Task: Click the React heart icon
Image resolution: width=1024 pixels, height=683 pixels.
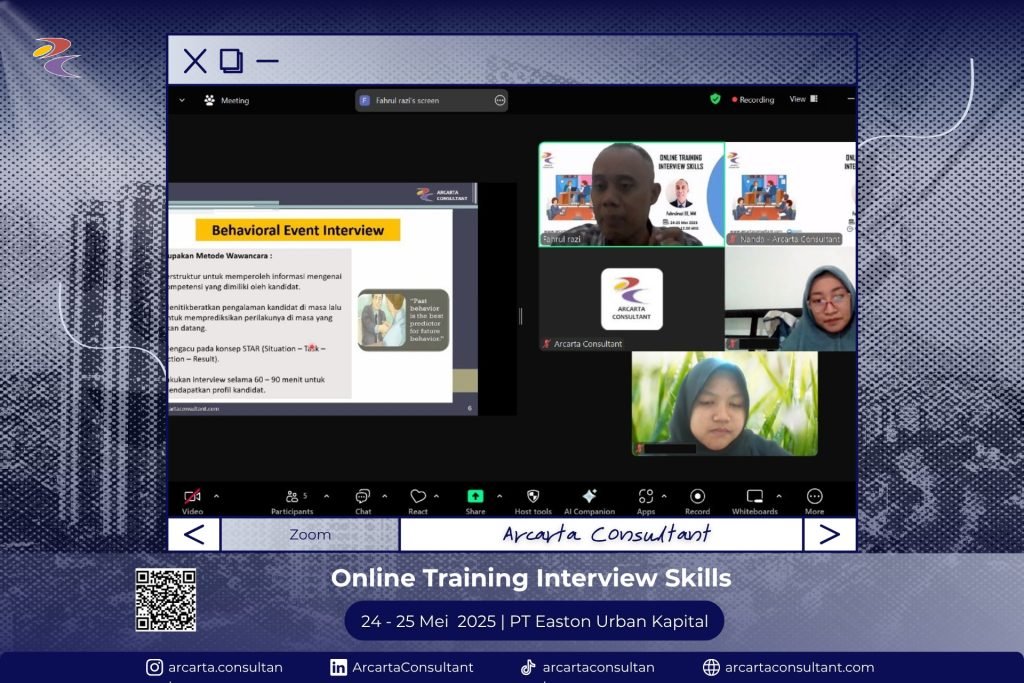Action: pyautogui.click(x=418, y=497)
